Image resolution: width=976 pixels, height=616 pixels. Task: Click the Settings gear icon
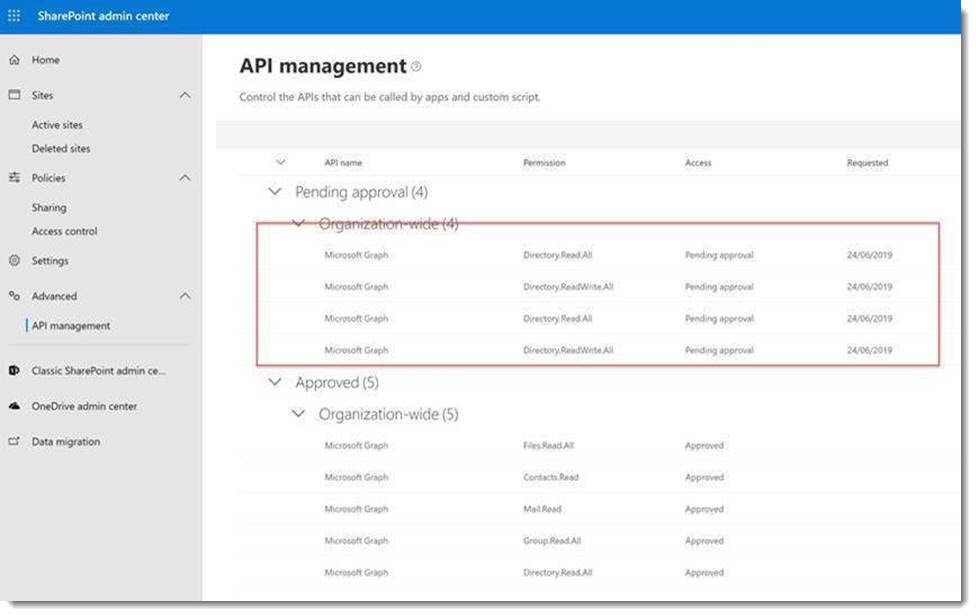tap(14, 260)
